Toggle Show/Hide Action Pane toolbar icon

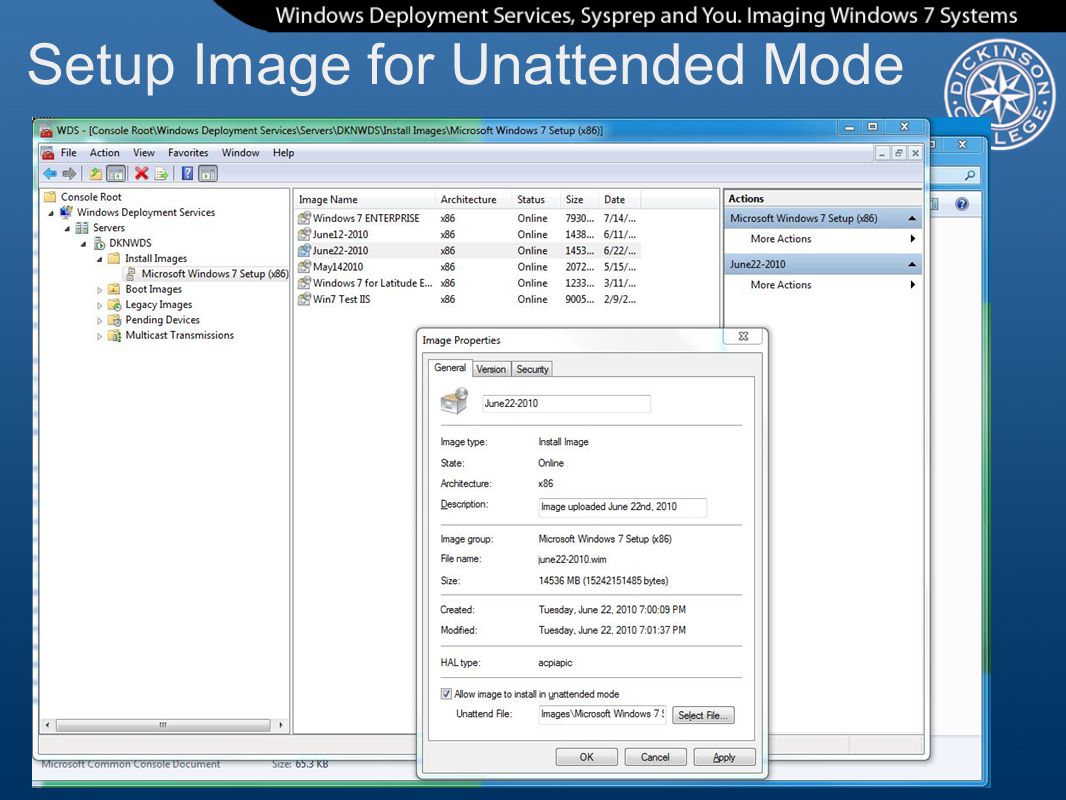coord(208,174)
